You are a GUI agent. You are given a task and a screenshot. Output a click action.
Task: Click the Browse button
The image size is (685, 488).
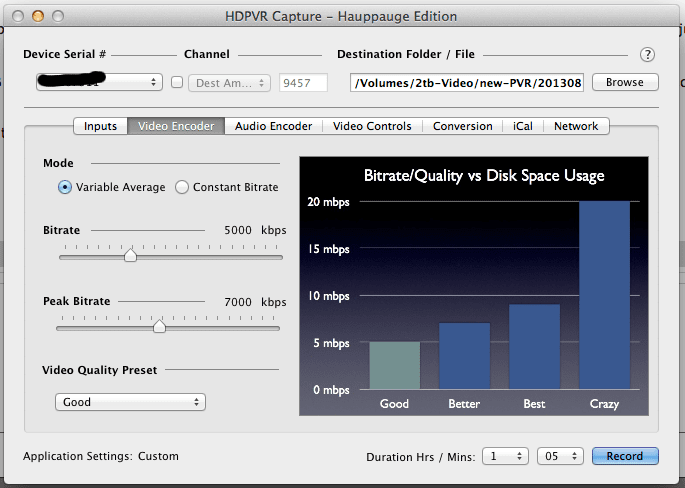pos(625,82)
